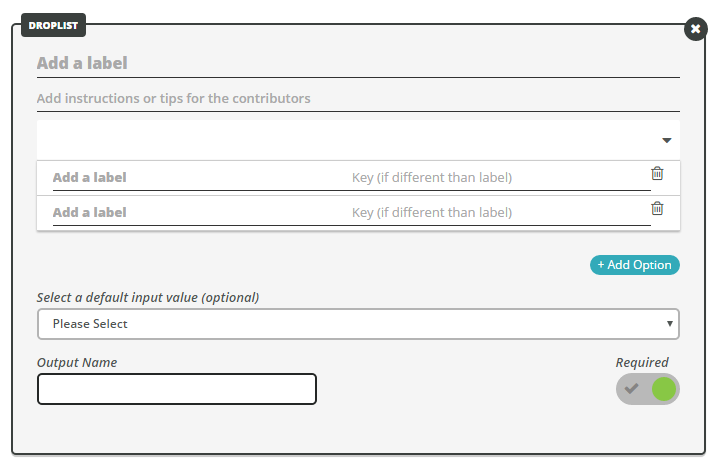Click the + Add Option button

coord(634,265)
